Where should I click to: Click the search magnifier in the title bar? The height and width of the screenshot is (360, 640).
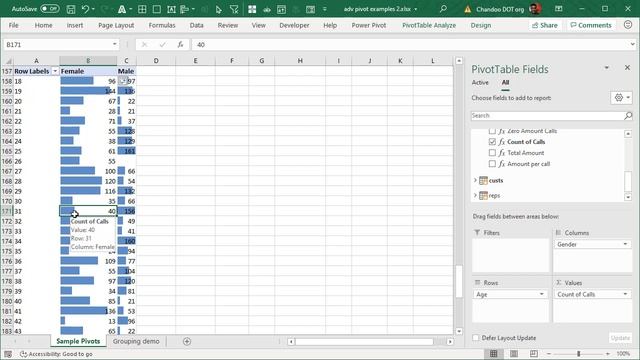[443, 9]
